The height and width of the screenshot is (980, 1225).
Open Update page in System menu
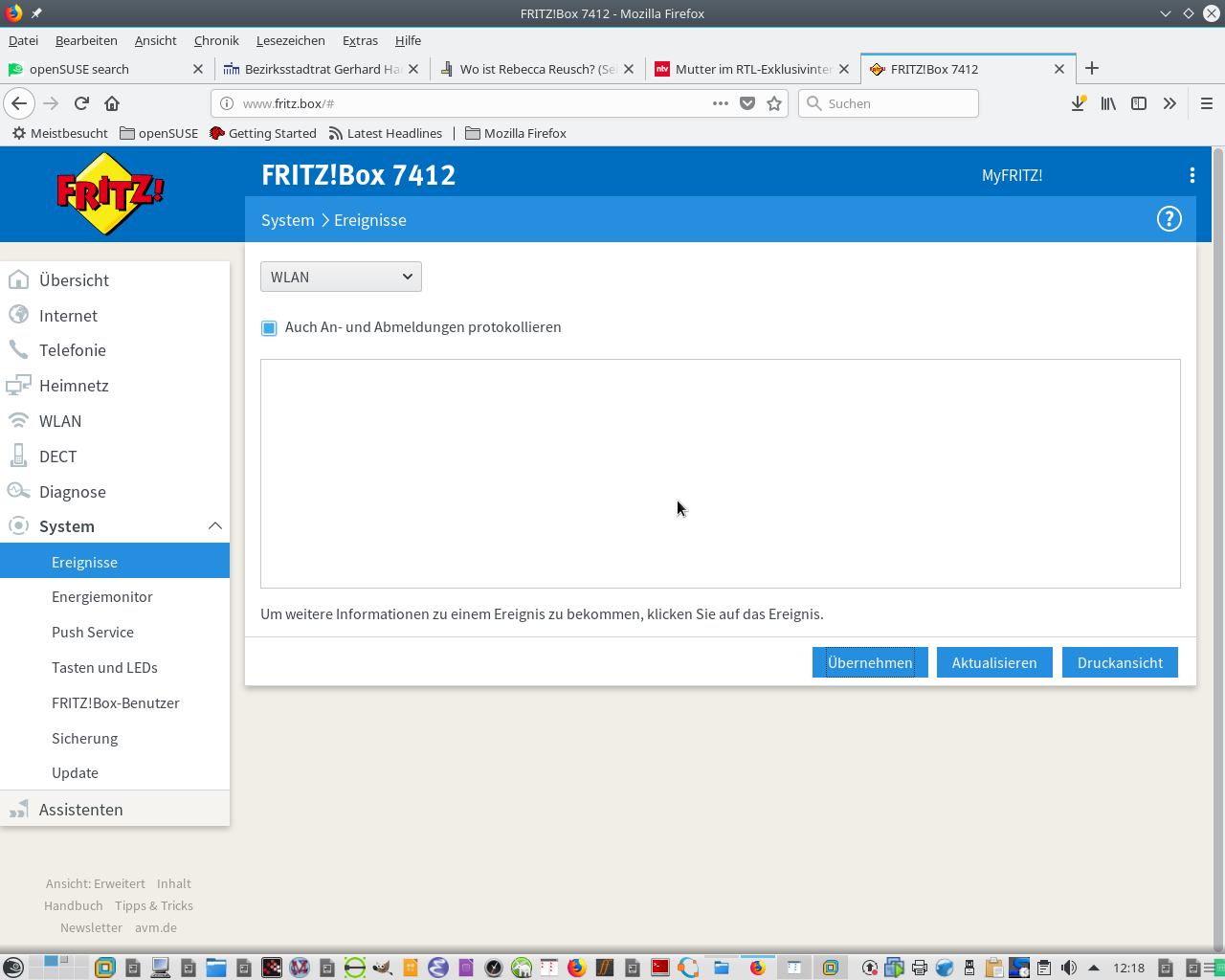tap(75, 772)
